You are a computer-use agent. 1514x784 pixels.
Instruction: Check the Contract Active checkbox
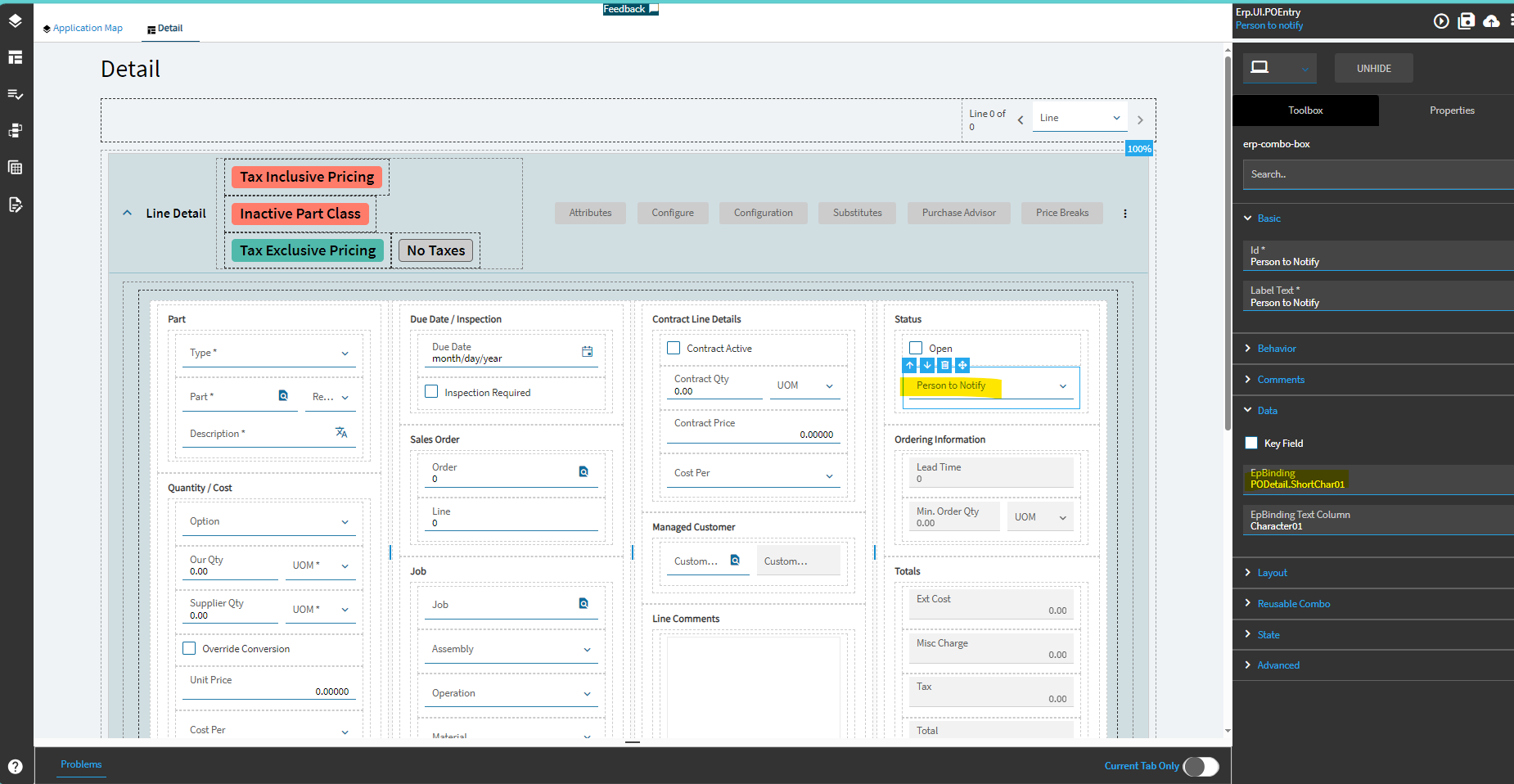674,348
